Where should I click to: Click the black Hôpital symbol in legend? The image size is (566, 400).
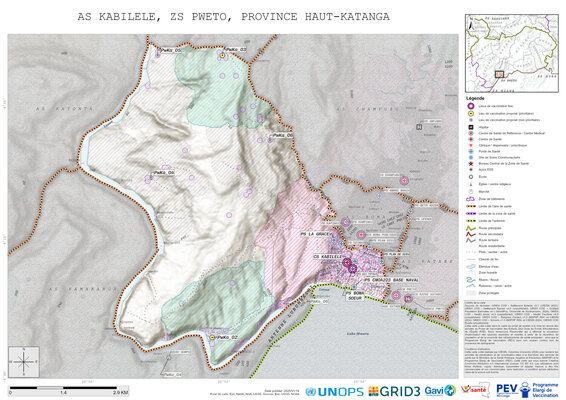click(471, 127)
